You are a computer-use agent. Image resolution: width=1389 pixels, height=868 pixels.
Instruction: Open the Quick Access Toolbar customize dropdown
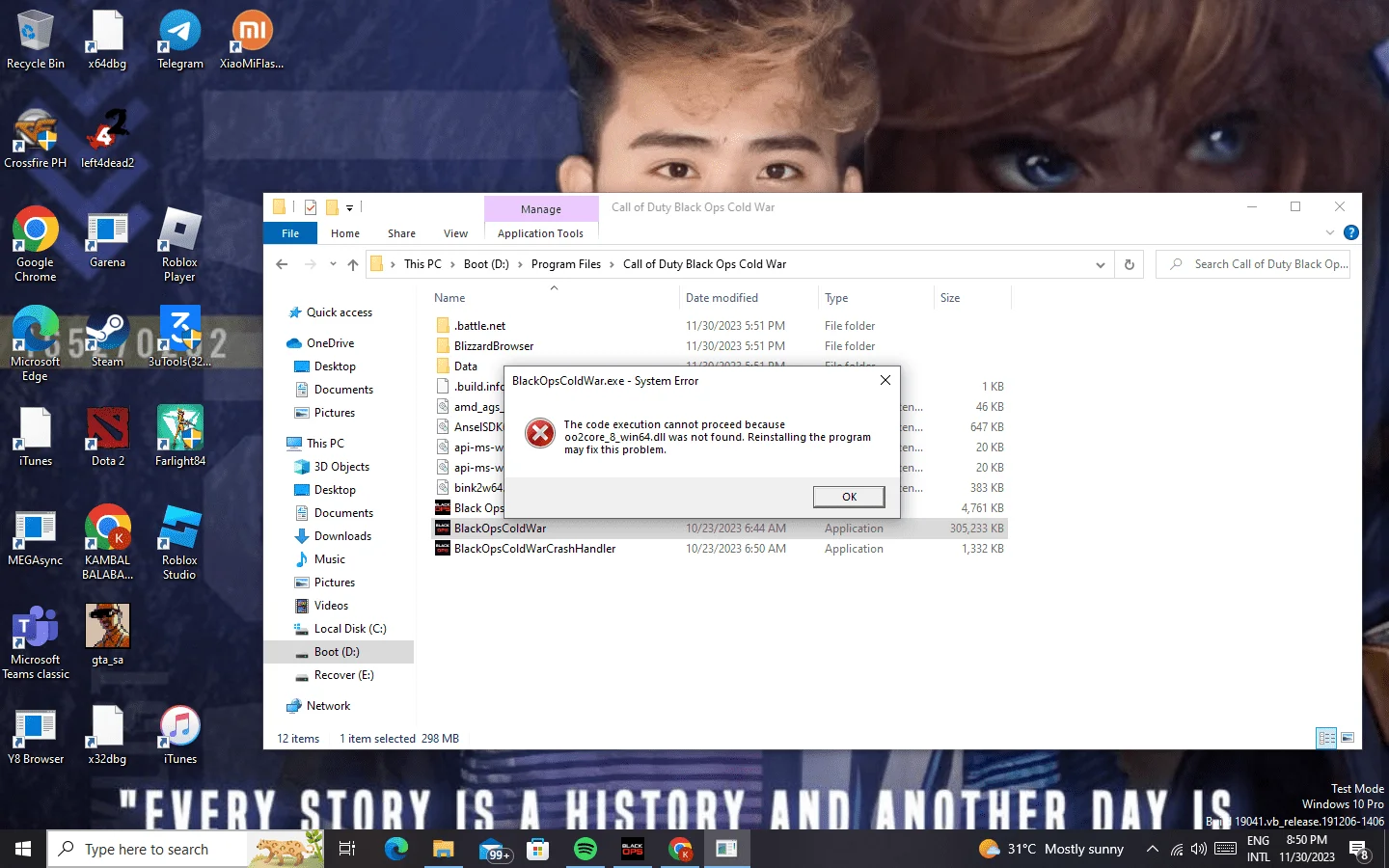point(349,207)
